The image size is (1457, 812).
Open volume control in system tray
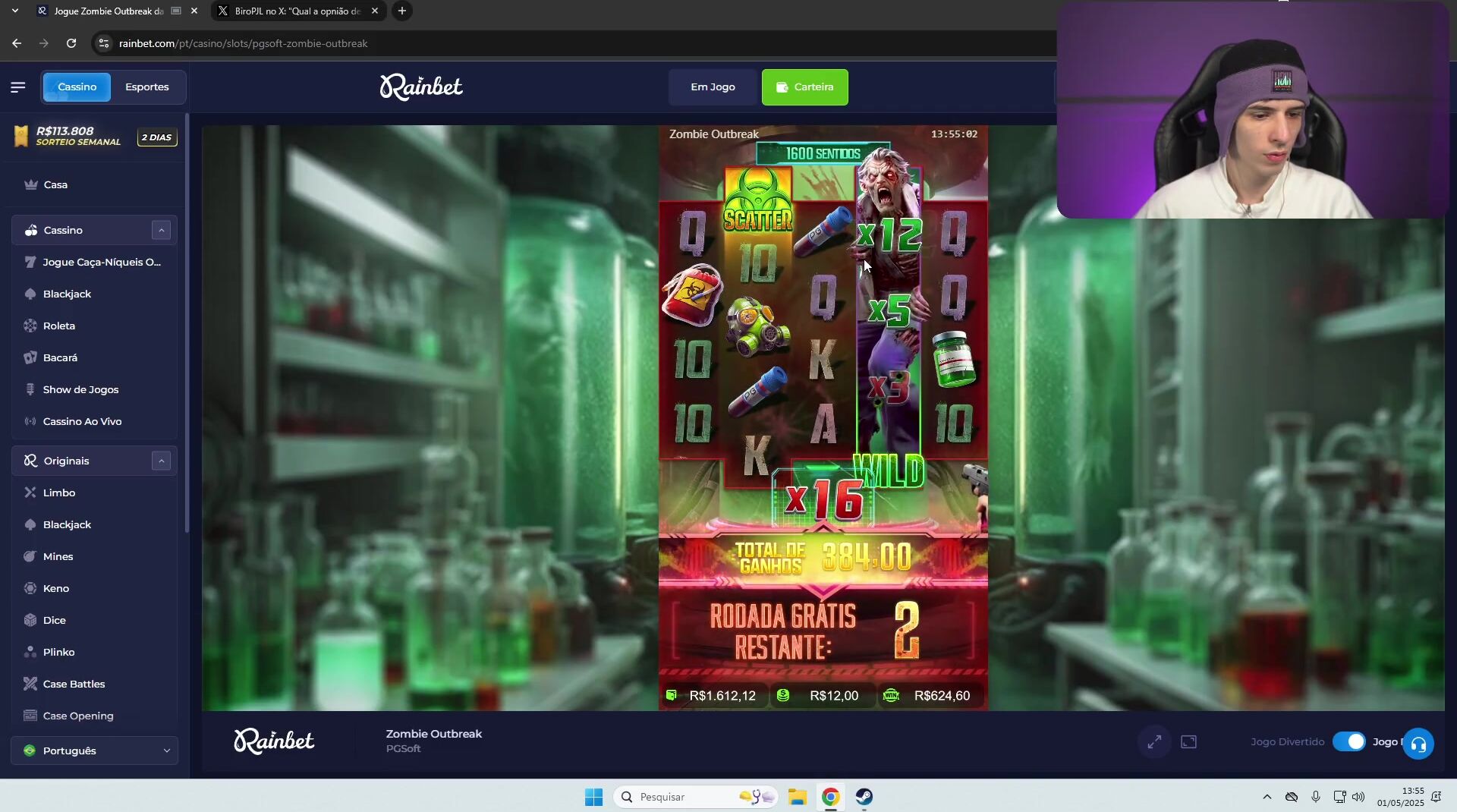point(1358,797)
